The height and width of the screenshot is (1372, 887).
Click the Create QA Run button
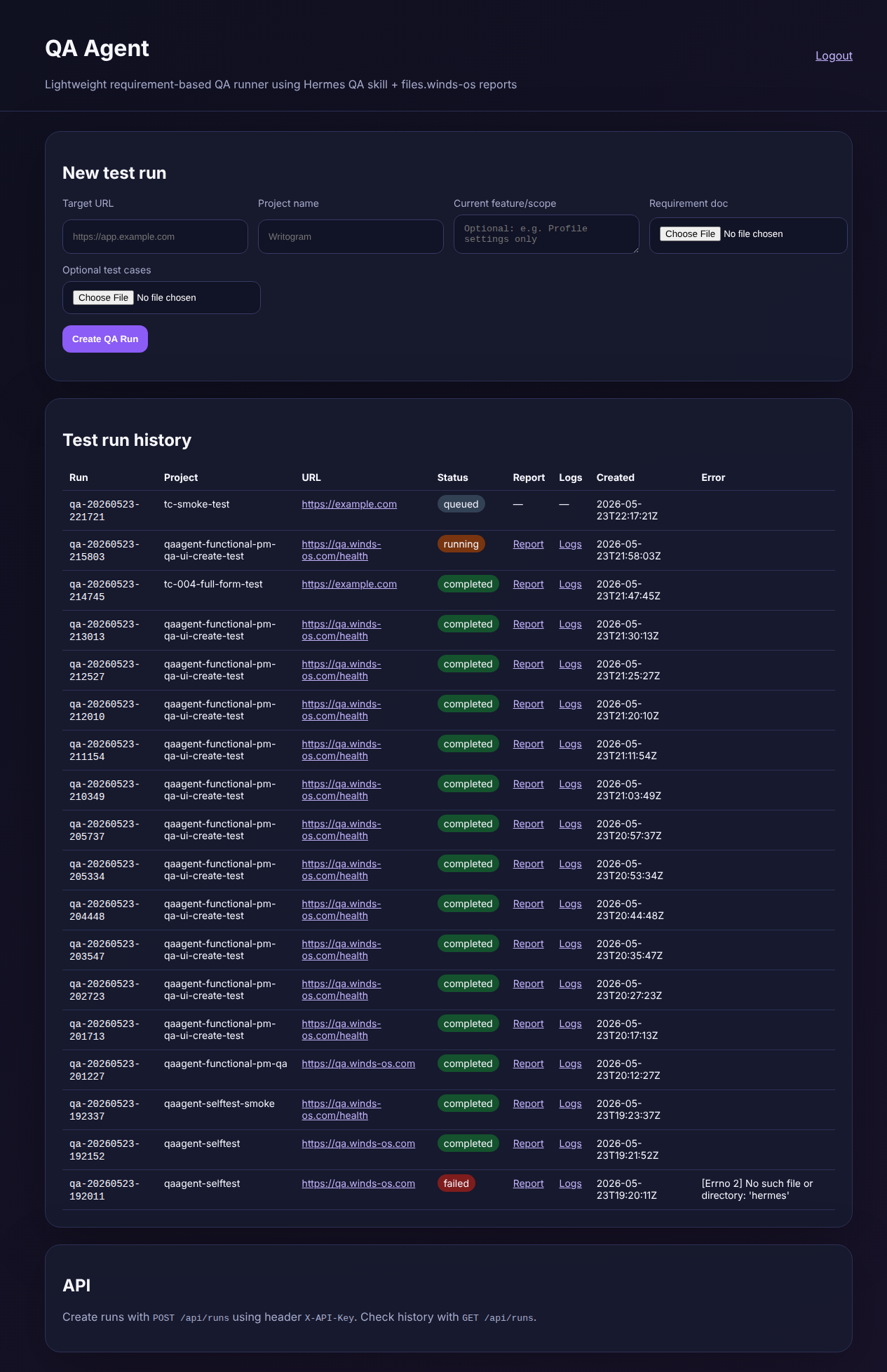coord(105,339)
